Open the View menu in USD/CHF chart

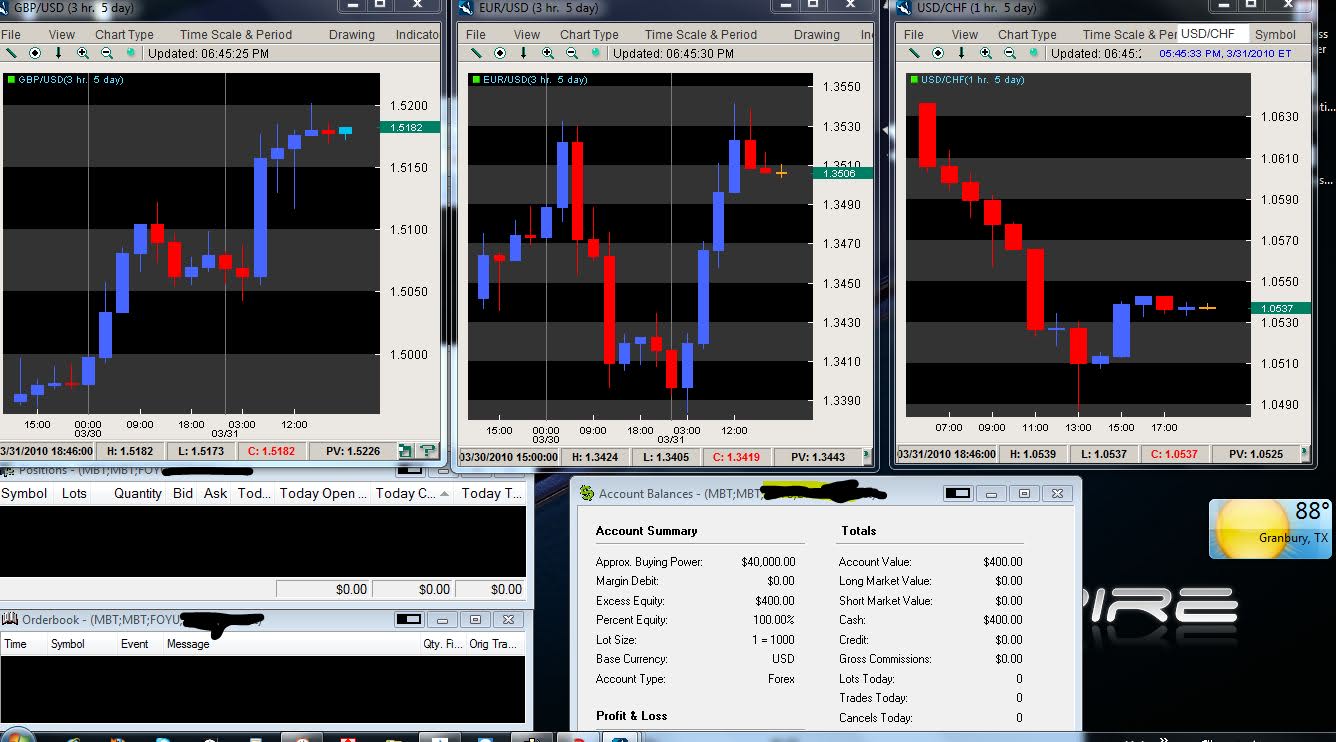tap(965, 34)
